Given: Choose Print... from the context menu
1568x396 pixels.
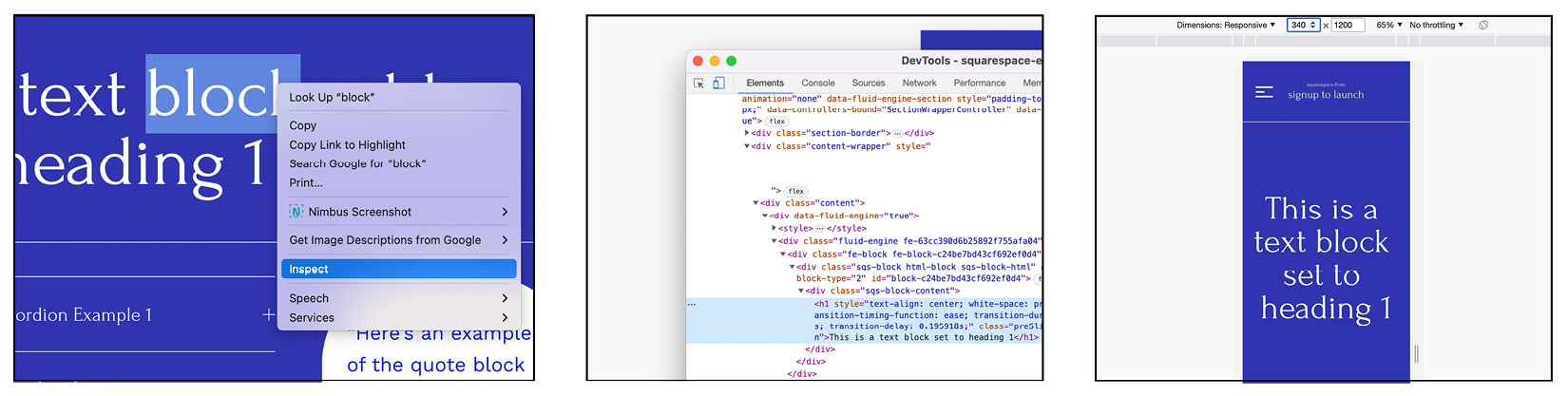Looking at the screenshot, I should [399, 182].
